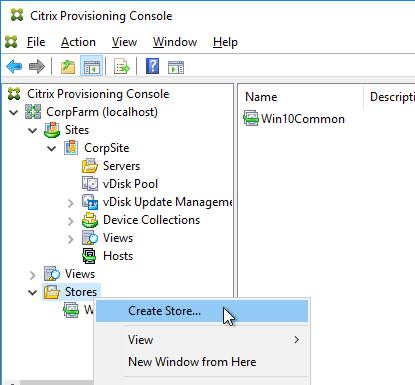This screenshot has height=385, width=415.
Task: Click the Views icon under CorpSite
Action: tap(90, 238)
